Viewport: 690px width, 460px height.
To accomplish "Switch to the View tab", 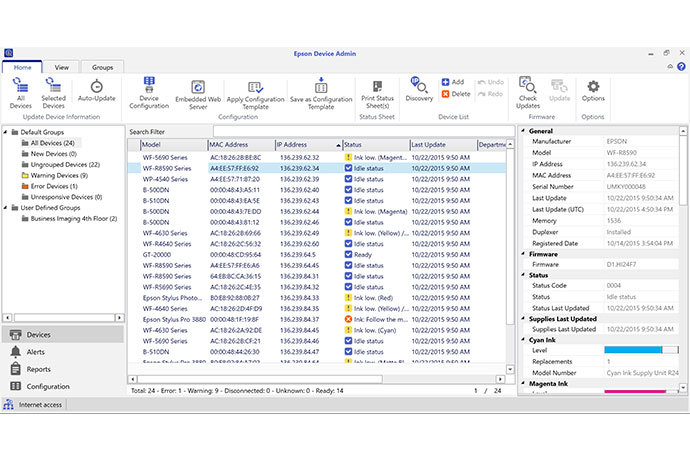I will (61, 67).
